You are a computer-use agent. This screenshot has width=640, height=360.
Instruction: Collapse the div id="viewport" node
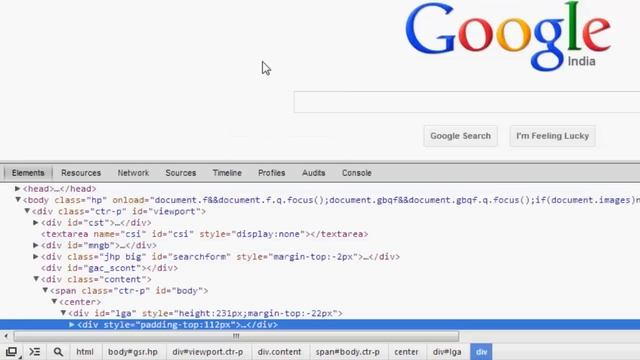coord(27,211)
